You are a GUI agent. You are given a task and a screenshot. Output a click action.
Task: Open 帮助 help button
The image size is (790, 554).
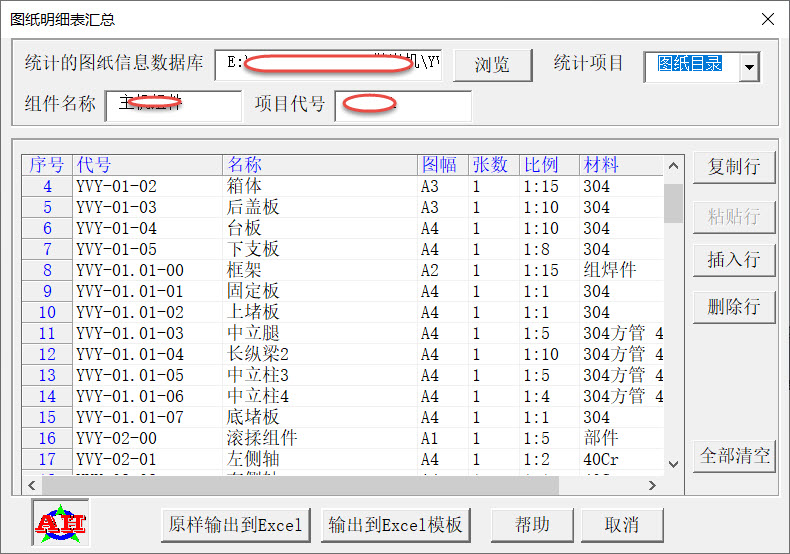point(532,525)
